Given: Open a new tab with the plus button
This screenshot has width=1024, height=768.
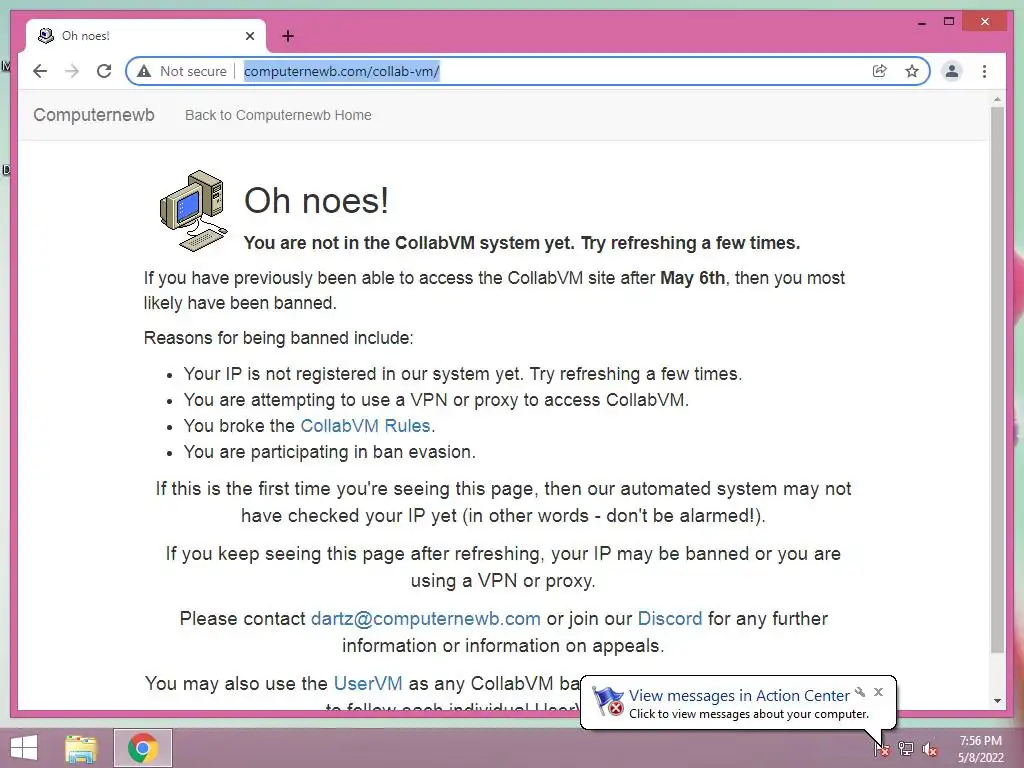Looking at the screenshot, I should (x=288, y=36).
